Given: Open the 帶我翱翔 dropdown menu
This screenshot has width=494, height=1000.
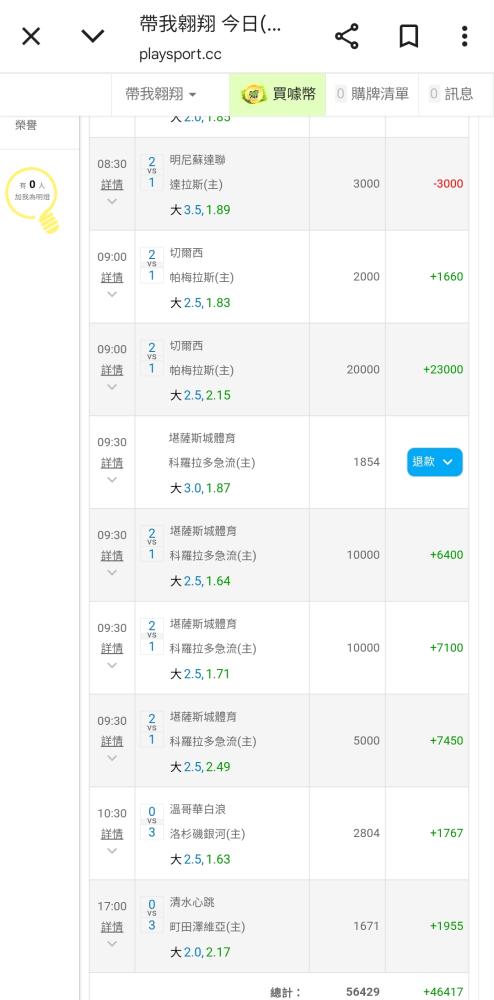Looking at the screenshot, I should pyautogui.click(x=161, y=94).
